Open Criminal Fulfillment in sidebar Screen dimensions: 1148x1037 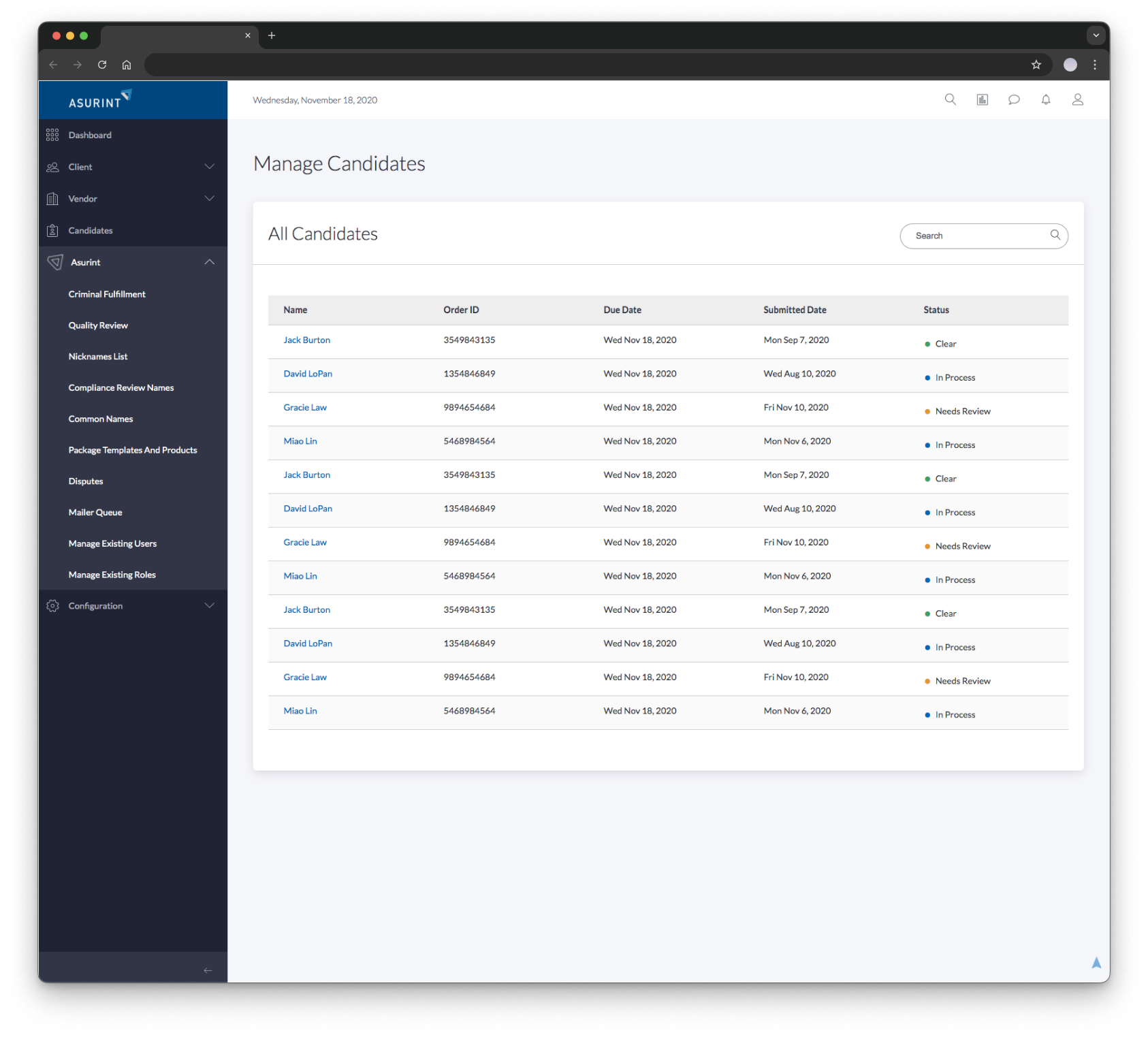pos(107,294)
